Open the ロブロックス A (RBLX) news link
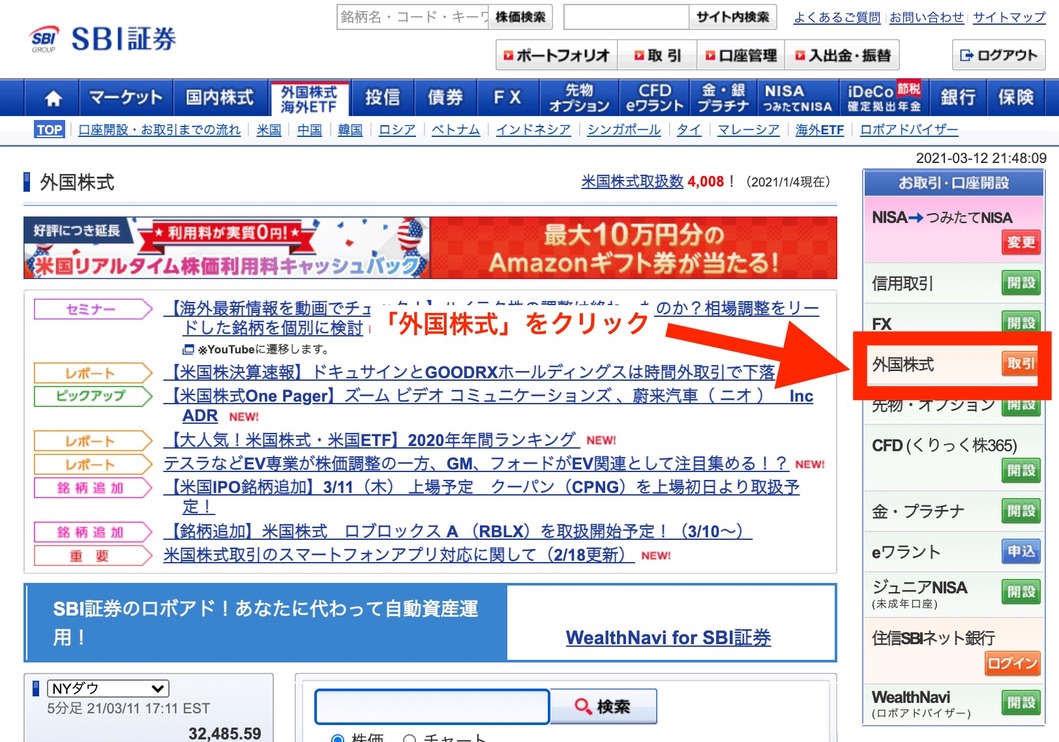Screen dimensions: 1059x742 click(457, 531)
